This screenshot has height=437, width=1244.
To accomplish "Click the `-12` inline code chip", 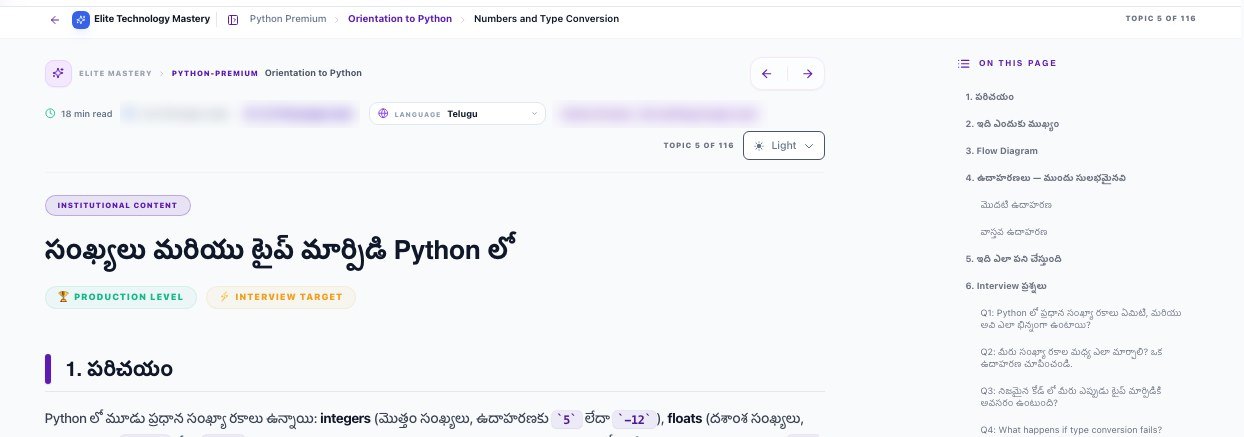I will (x=635, y=420).
